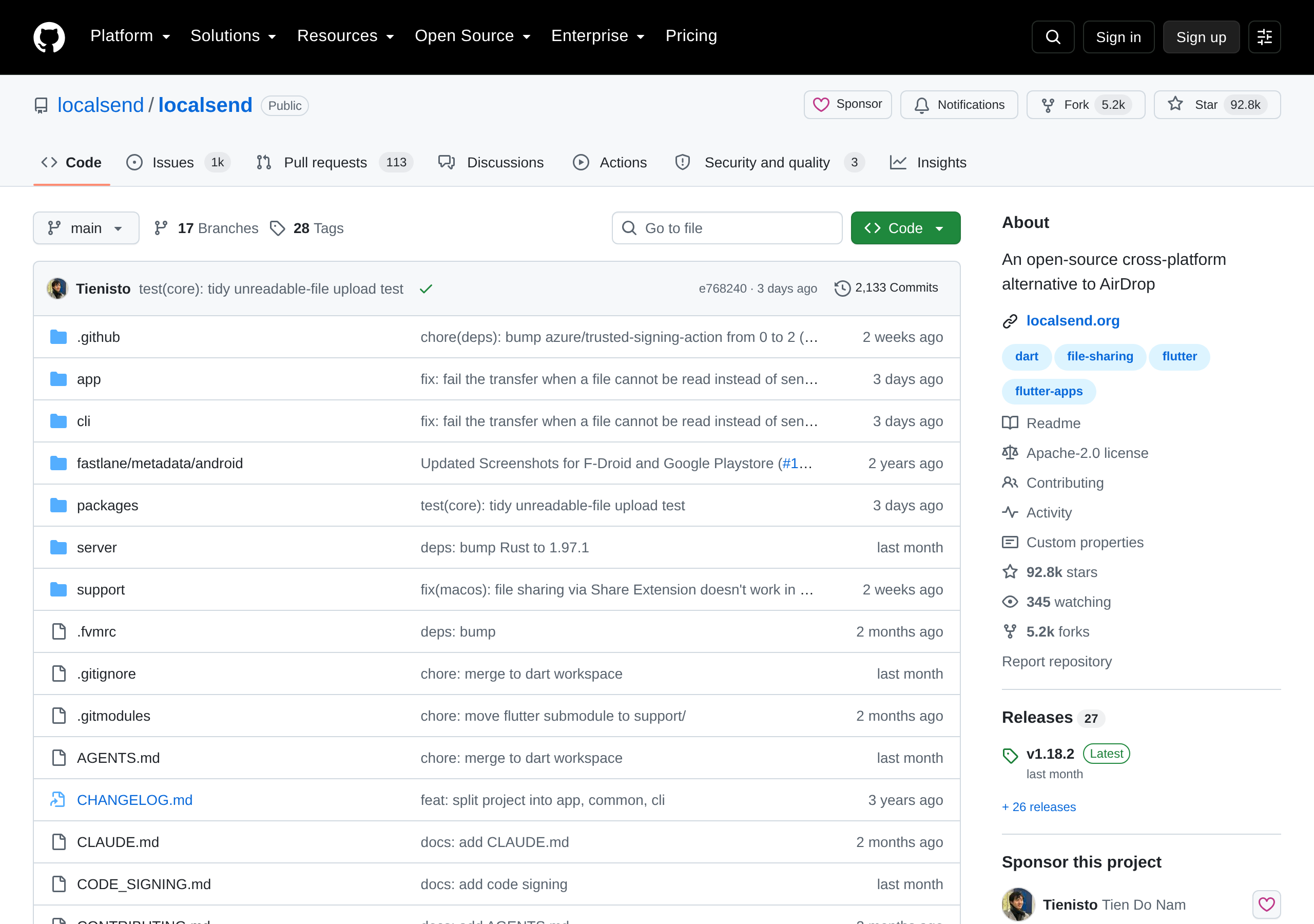Click the sponsor heart next to Tienisto

coord(1266,904)
